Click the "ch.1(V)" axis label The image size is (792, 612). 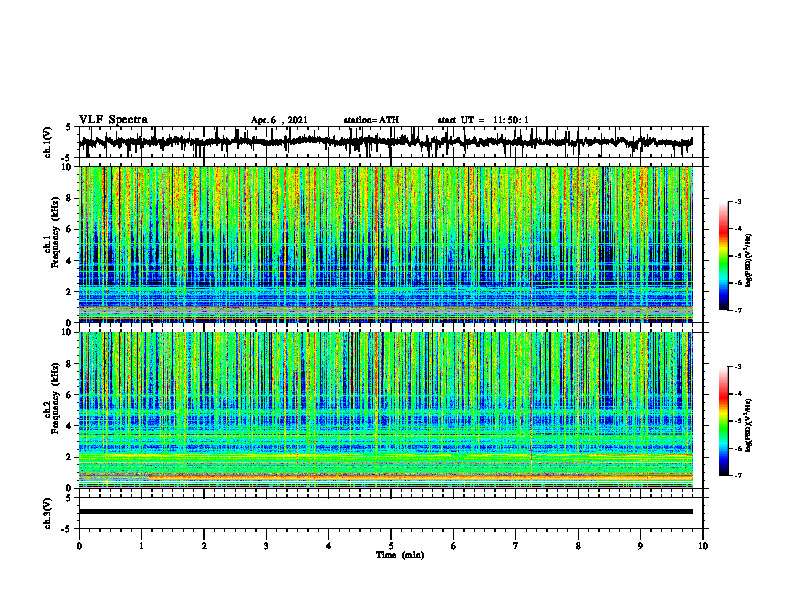(48, 142)
